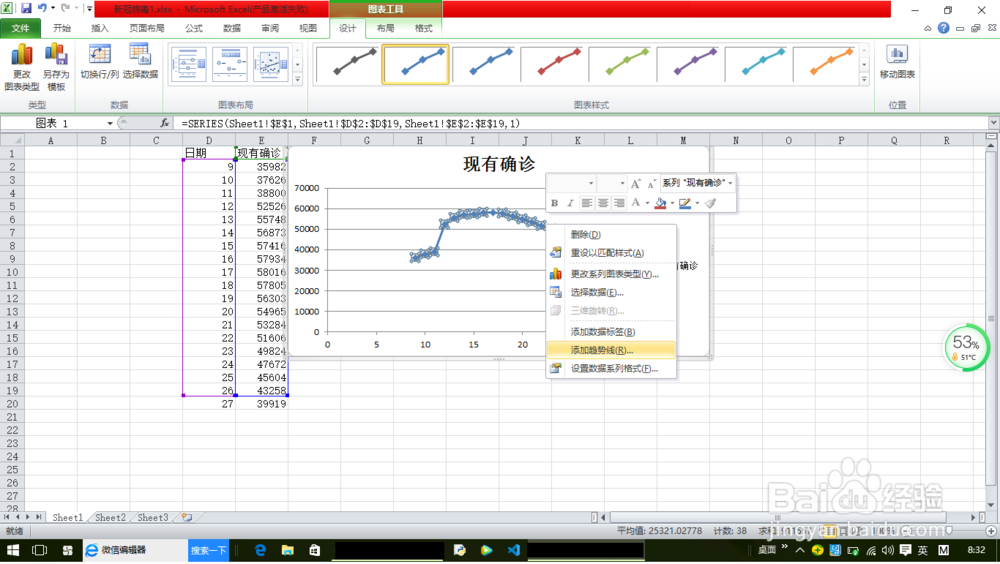Choose Select Data in context menu
Viewport: 1000px width, 564px height.
[x=611, y=292]
